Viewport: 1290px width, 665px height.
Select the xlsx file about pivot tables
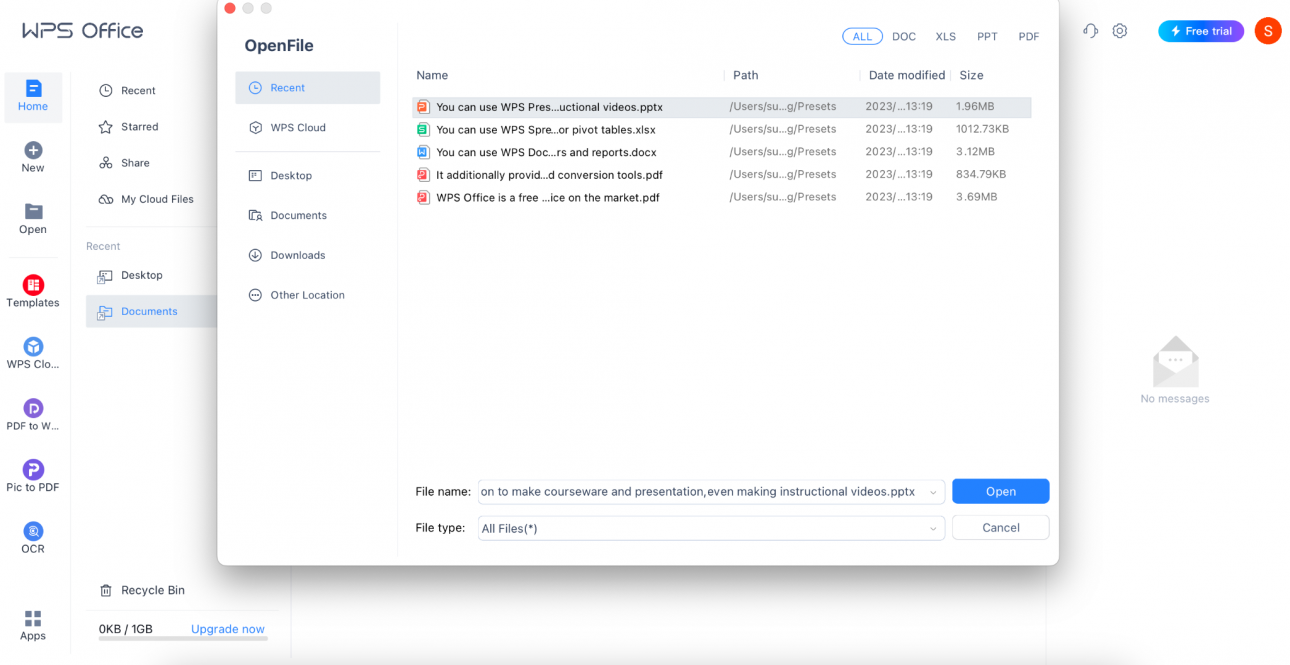click(721, 129)
